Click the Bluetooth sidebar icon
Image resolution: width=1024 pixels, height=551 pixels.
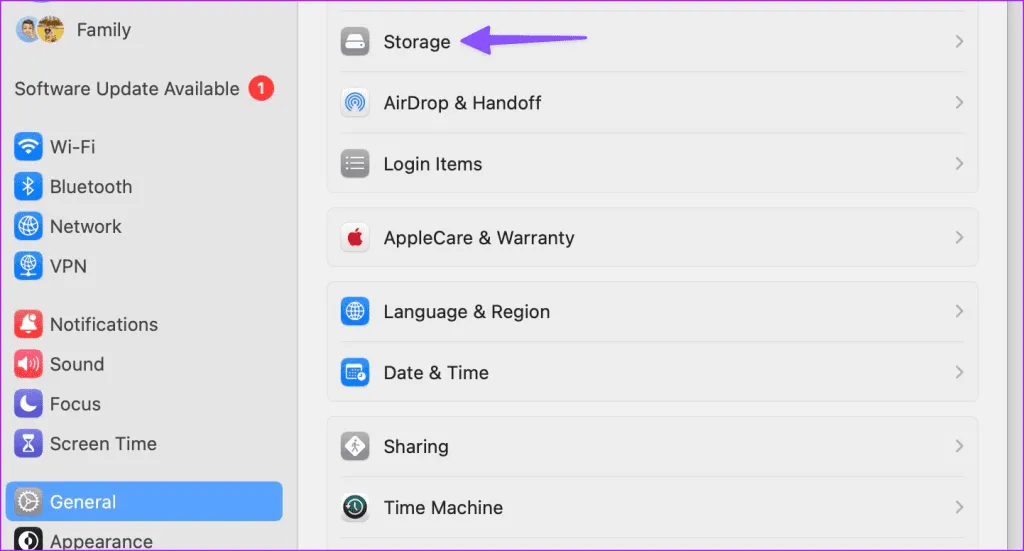[28, 187]
